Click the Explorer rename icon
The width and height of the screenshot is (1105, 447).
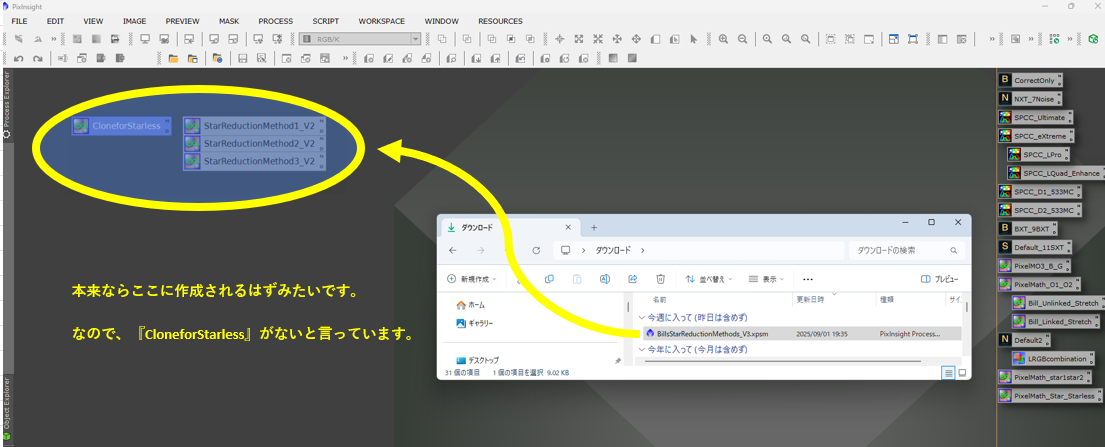pyautogui.click(x=604, y=279)
